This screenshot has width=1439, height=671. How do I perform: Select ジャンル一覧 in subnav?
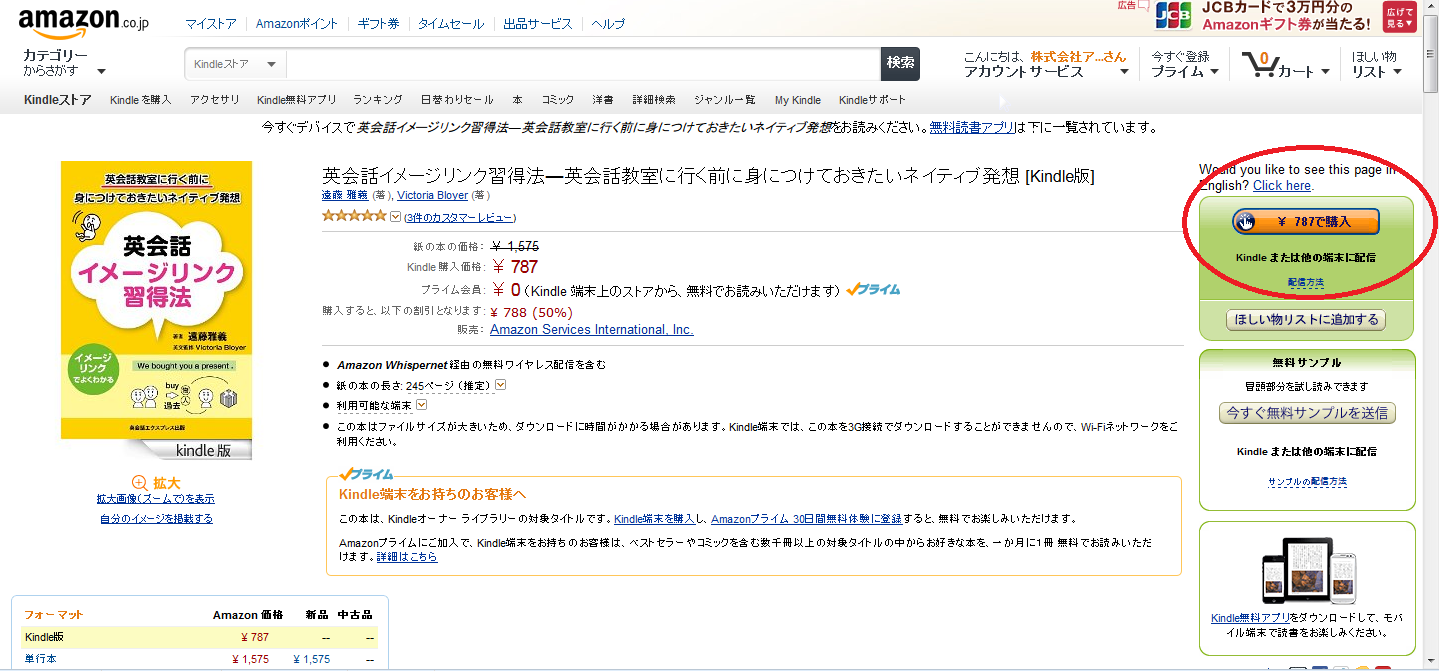pos(725,100)
